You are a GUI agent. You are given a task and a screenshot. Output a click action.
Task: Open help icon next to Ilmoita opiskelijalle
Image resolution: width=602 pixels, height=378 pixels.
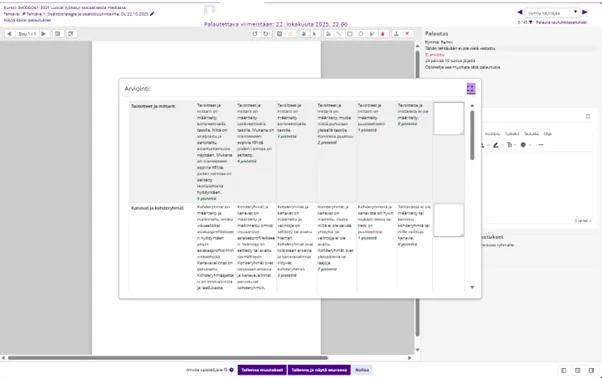coord(232,370)
